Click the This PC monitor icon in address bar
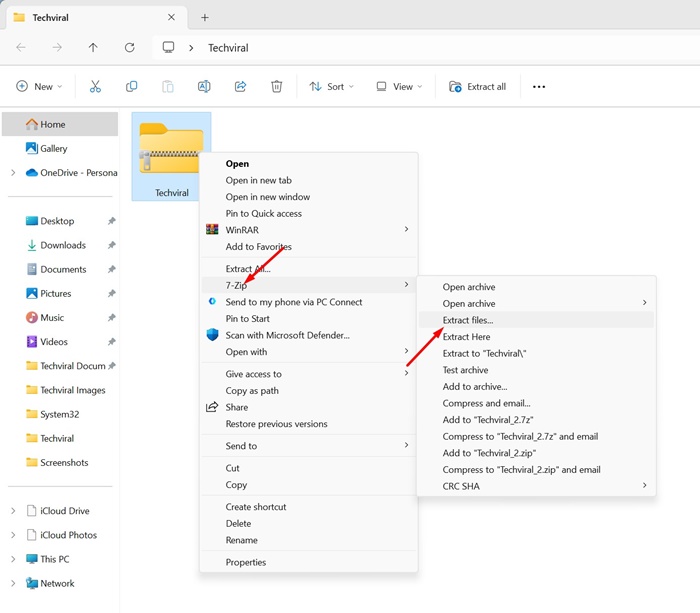Image resolution: width=700 pixels, height=613 pixels. click(x=168, y=47)
